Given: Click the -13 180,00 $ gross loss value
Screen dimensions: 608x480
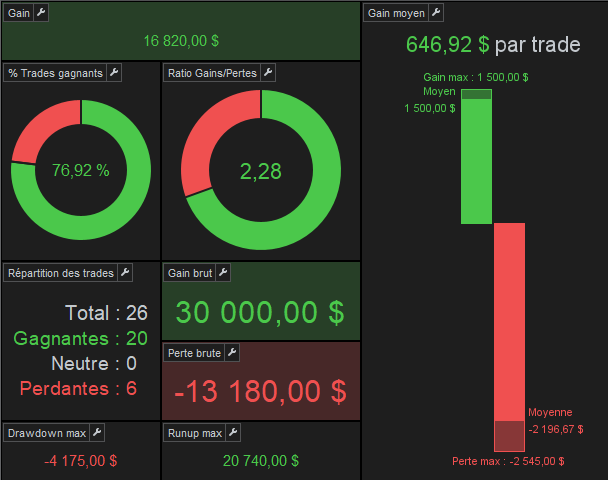Looking at the screenshot, I should click(x=260, y=392).
